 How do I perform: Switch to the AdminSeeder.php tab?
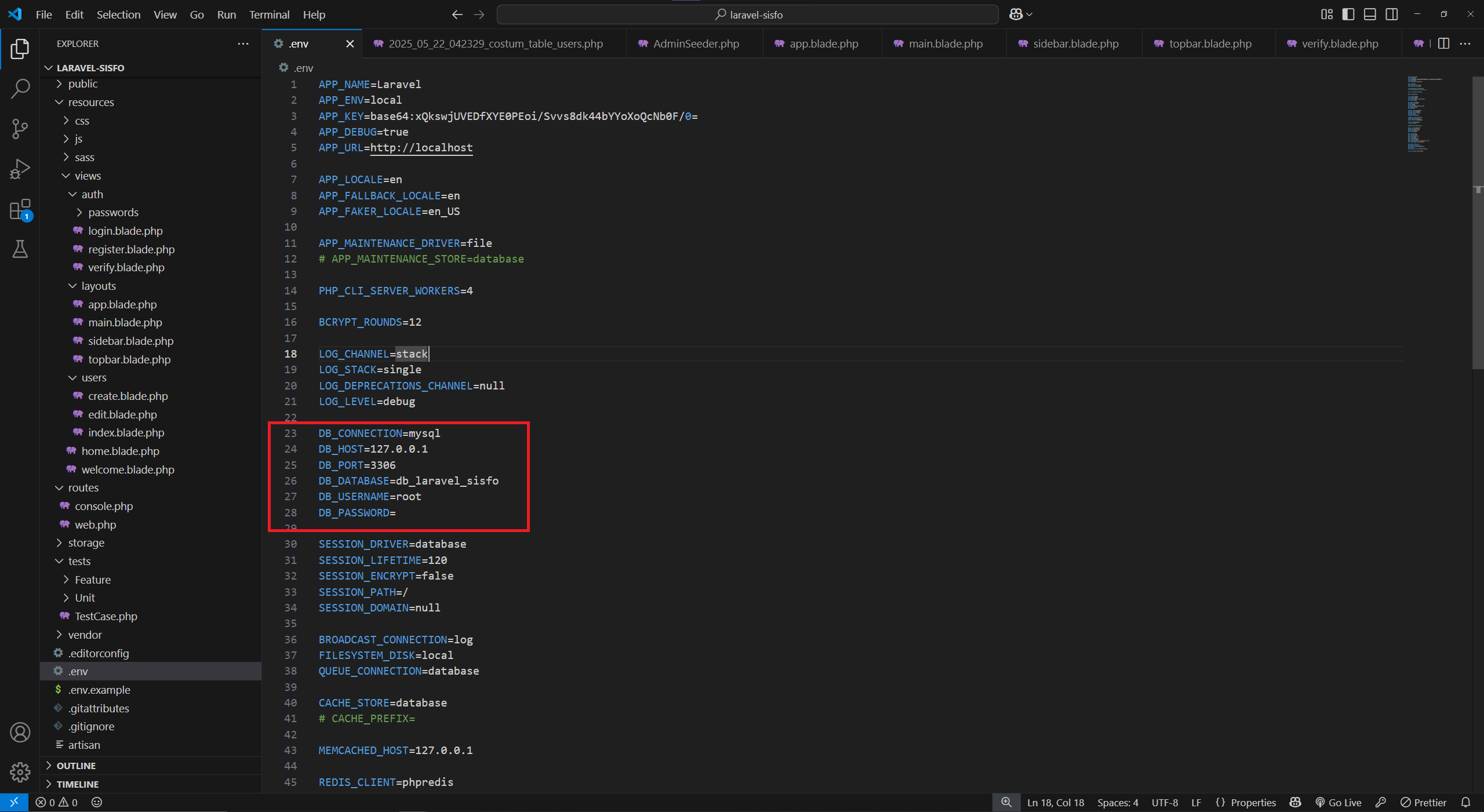click(x=696, y=43)
